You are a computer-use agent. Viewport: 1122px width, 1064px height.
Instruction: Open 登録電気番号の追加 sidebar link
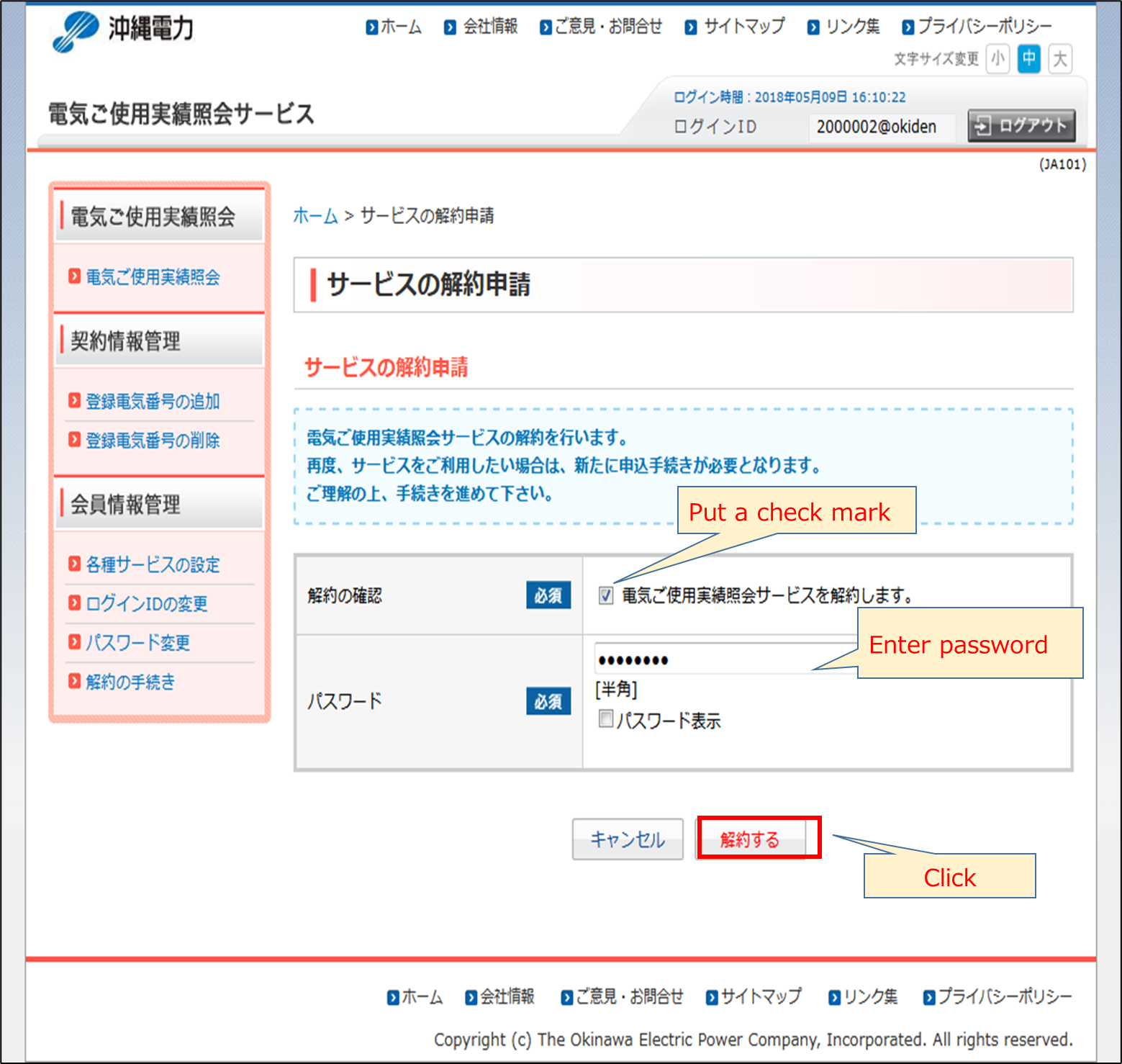pyautogui.click(x=153, y=402)
